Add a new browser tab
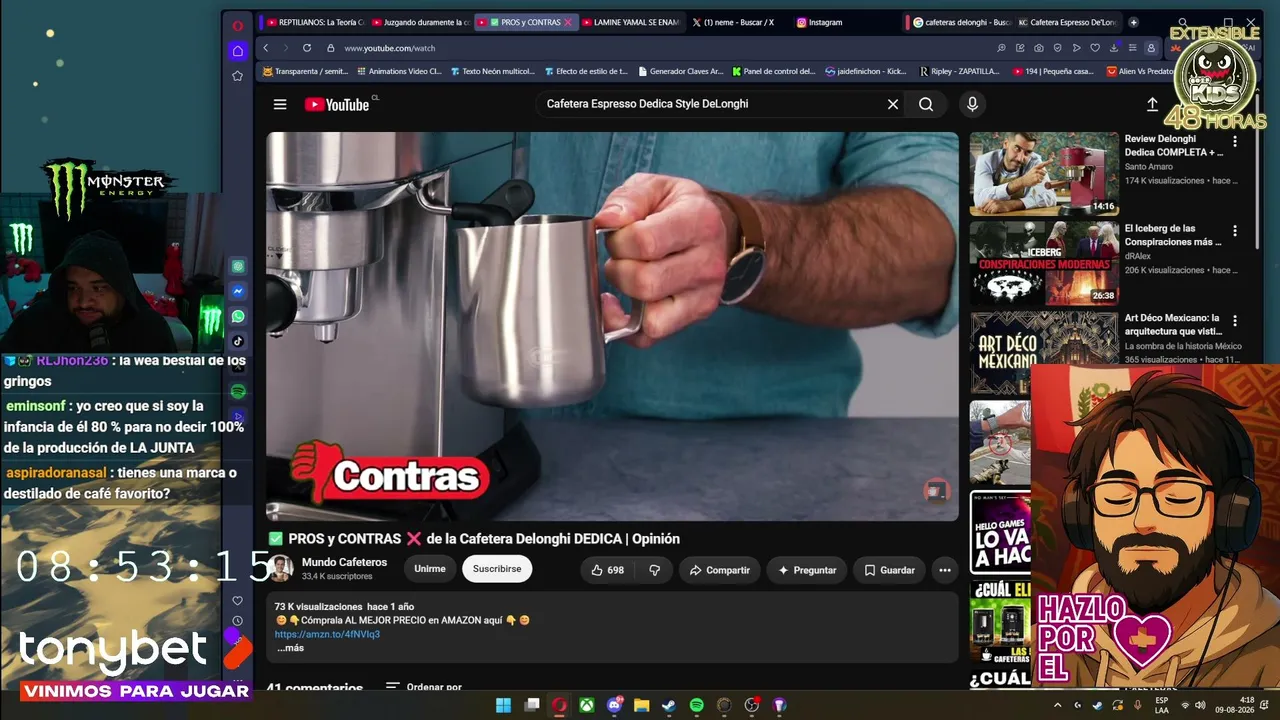Viewport: 1280px width, 720px height. pyautogui.click(x=1133, y=22)
